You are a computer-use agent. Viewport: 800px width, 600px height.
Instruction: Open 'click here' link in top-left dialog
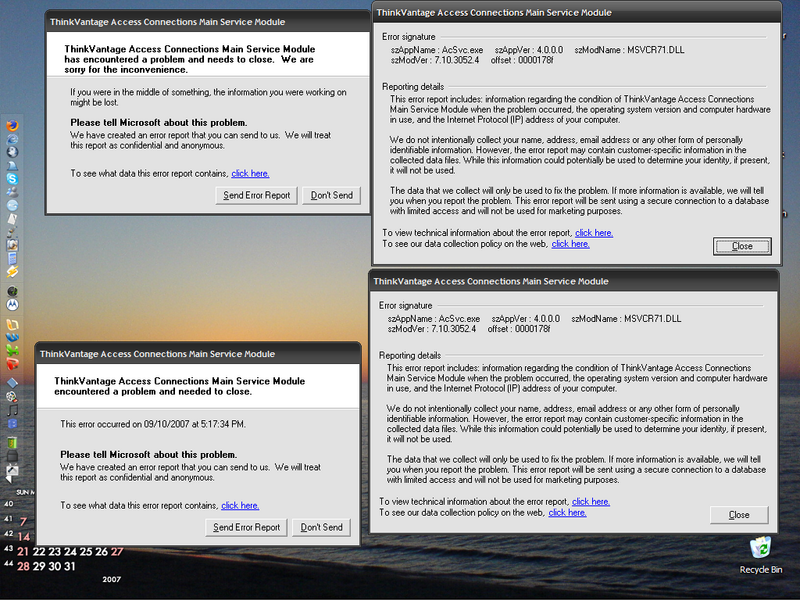pos(250,173)
